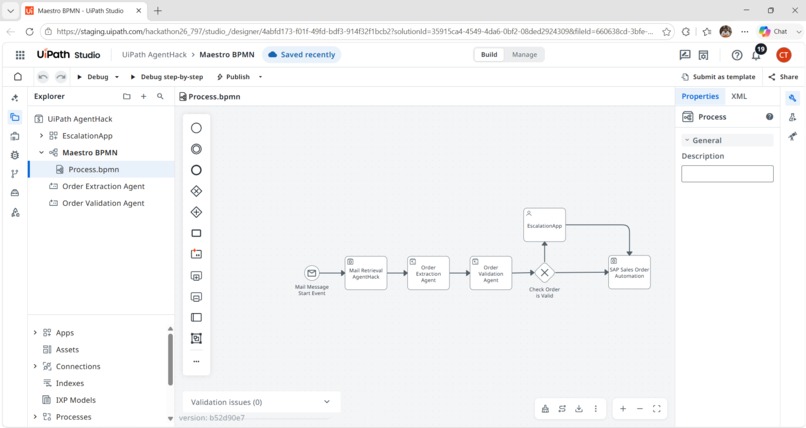Fit diagram to screen
The width and height of the screenshot is (806, 428).
point(656,408)
